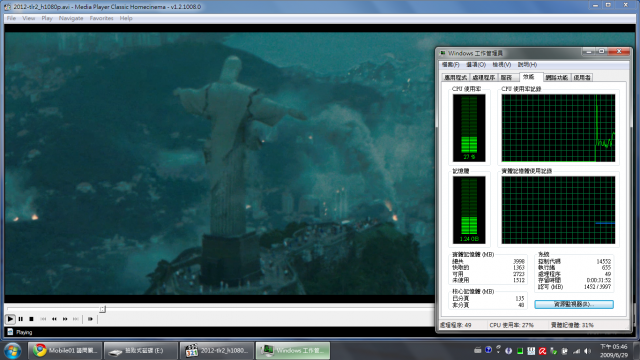Click the status icon beside Playing text
The image size is (640, 360).
[10, 332]
